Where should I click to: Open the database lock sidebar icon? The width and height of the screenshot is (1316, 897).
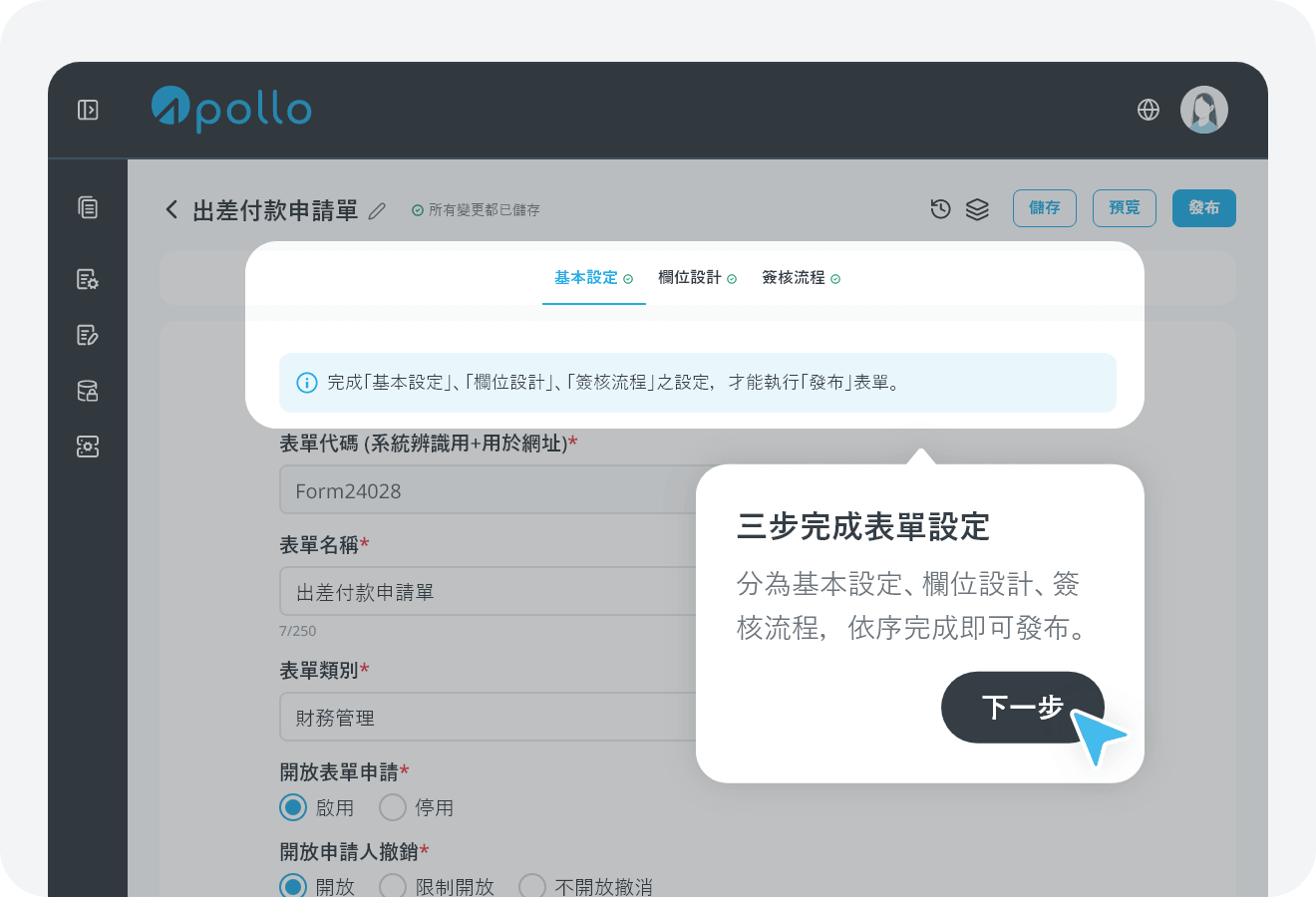tap(88, 391)
